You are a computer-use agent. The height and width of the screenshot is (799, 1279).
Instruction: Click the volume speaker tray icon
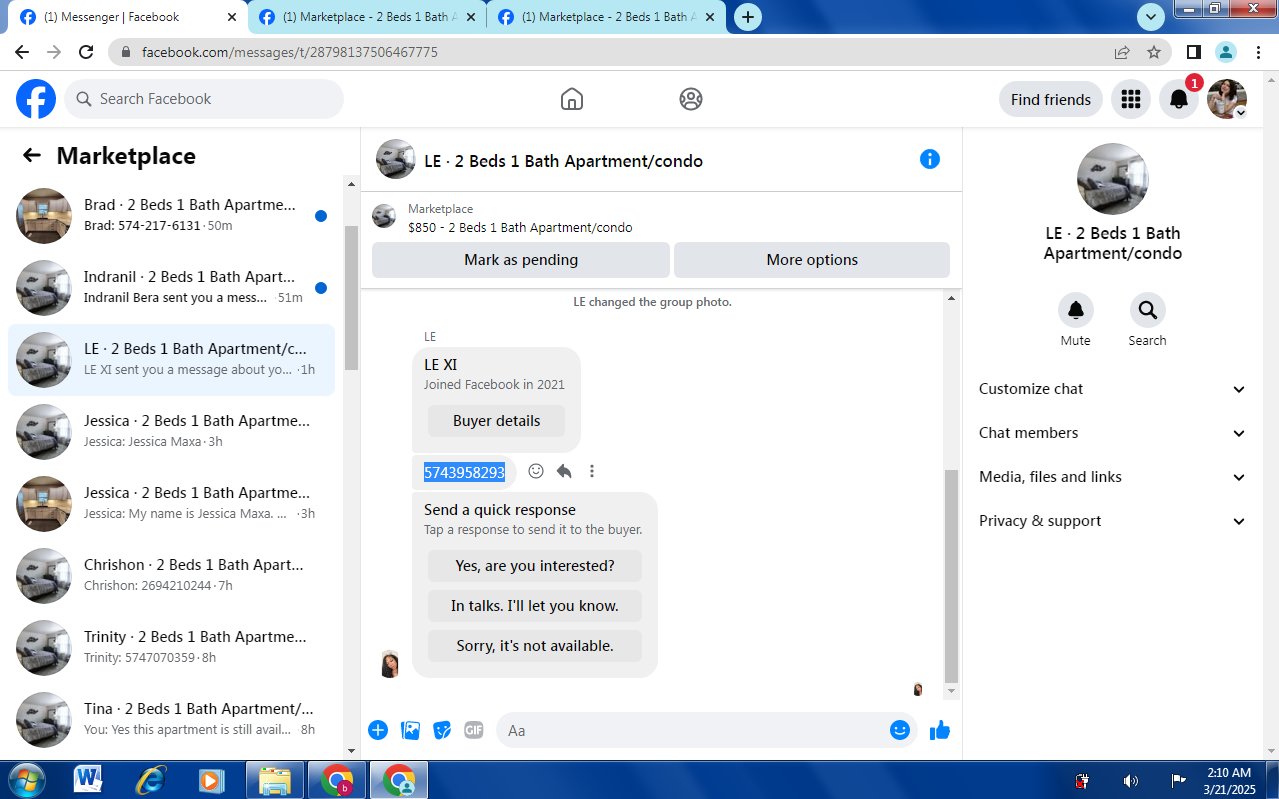(x=1131, y=781)
